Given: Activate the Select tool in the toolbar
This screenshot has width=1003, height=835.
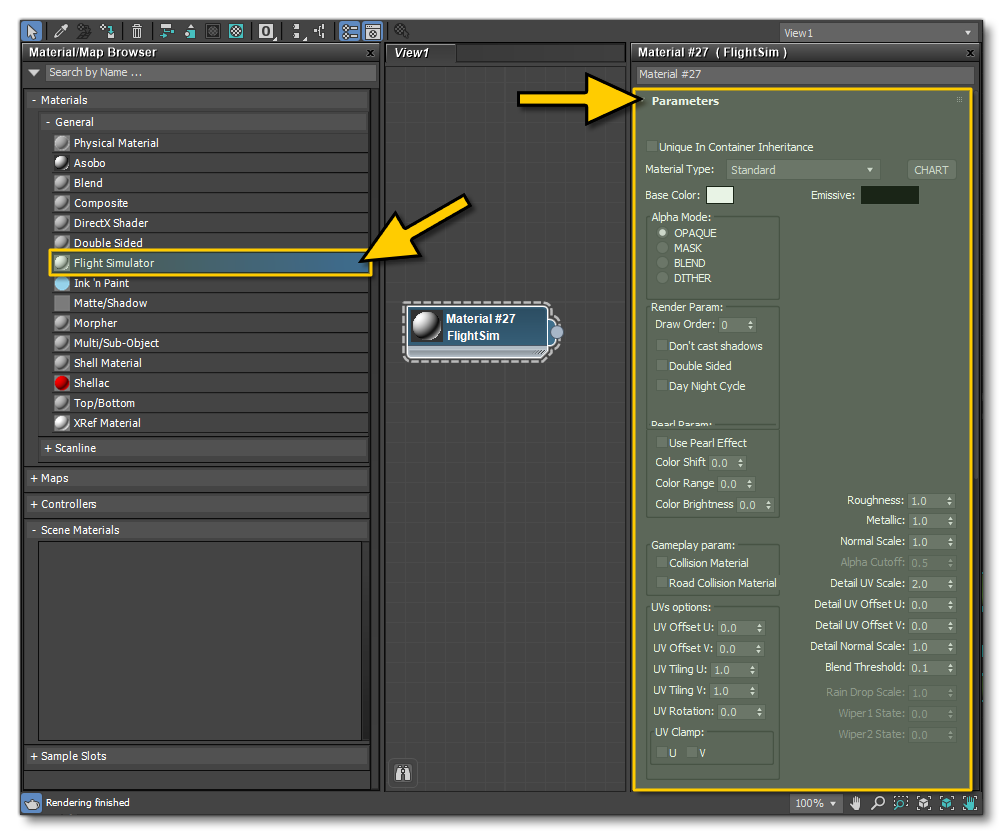Looking at the screenshot, I should pos(30,30).
